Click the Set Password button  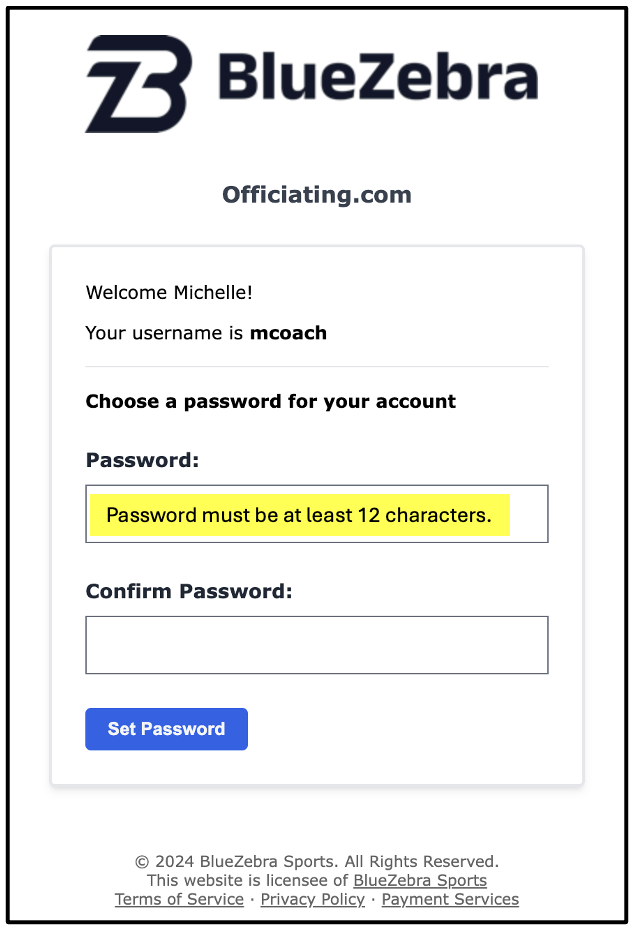[x=166, y=729]
